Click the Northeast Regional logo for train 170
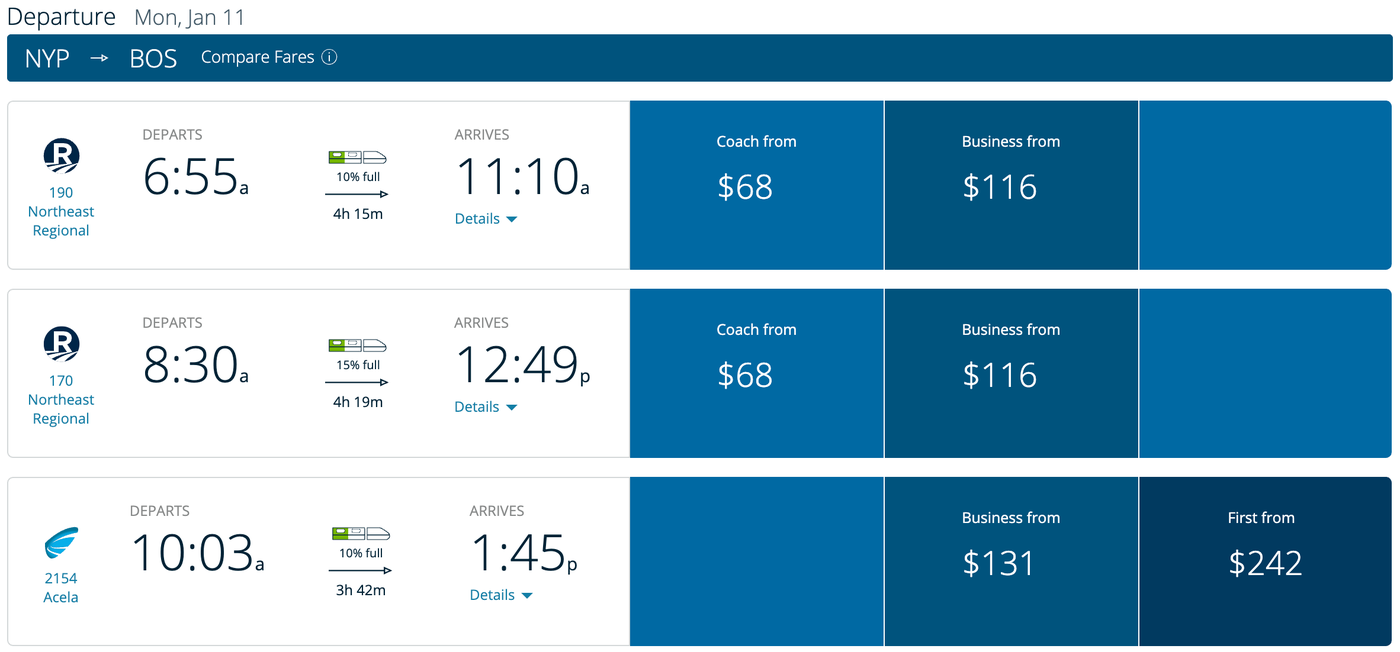The image size is (1400, 652). pos(60,346)
